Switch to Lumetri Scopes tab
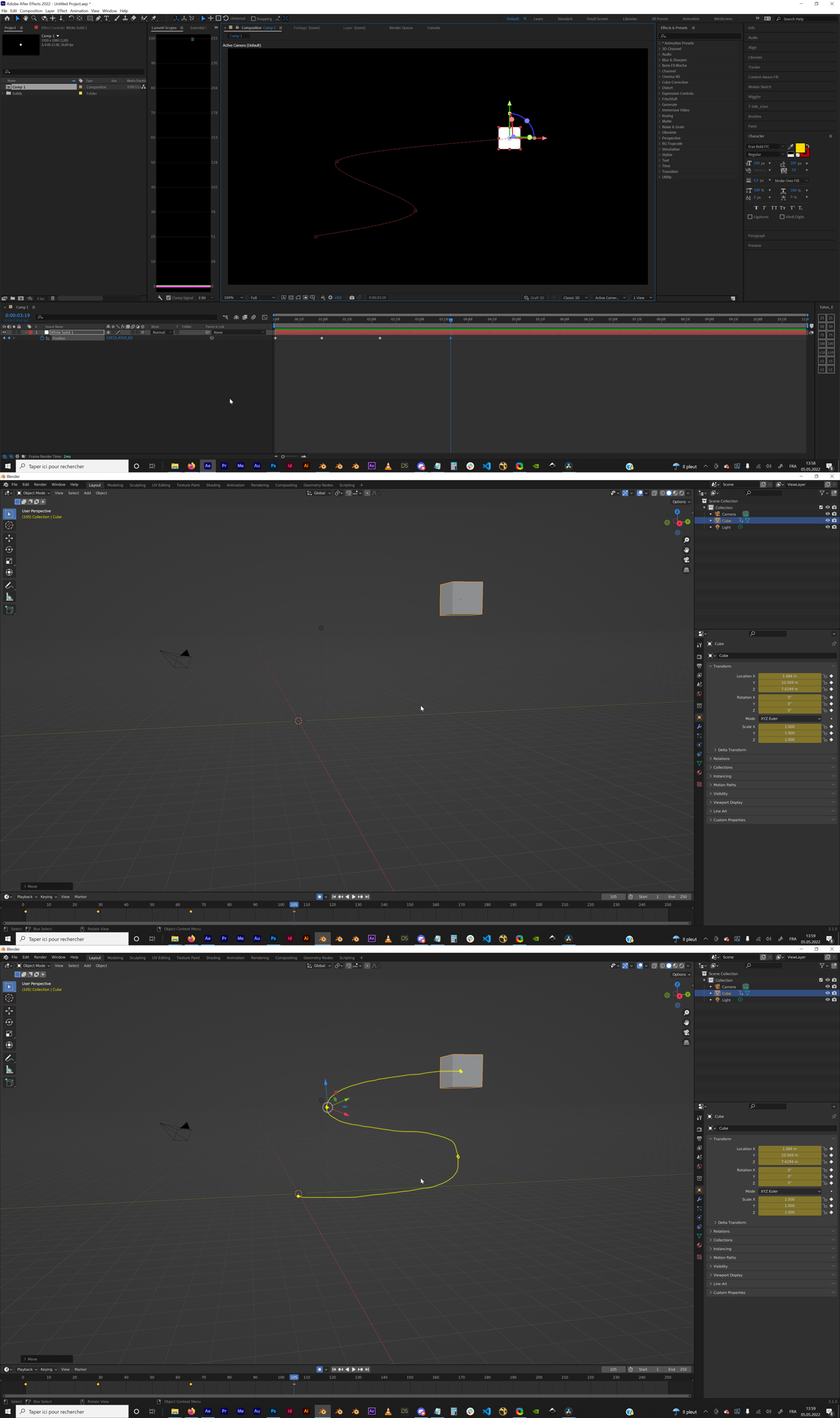840x1418 pixels. (164, 28)
